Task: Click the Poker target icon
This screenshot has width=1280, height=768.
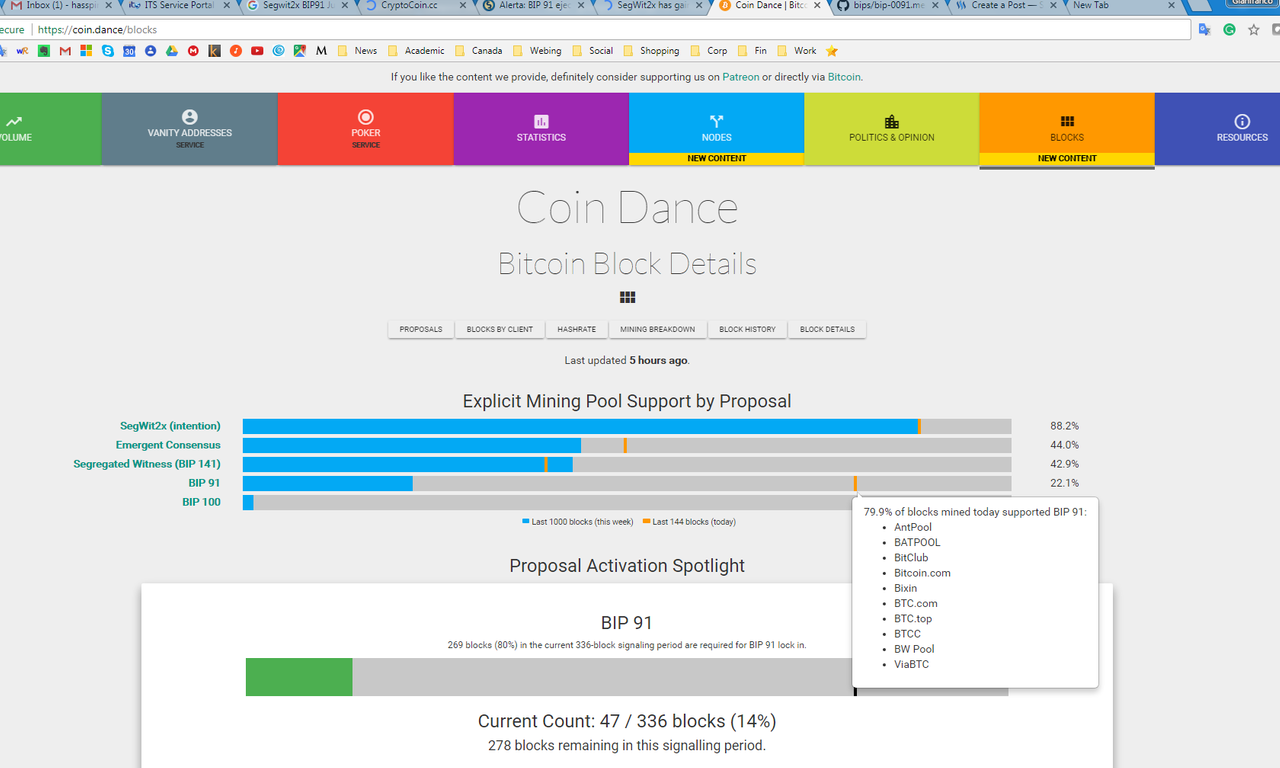Action: pyautogui.click(x=366, y=117)
